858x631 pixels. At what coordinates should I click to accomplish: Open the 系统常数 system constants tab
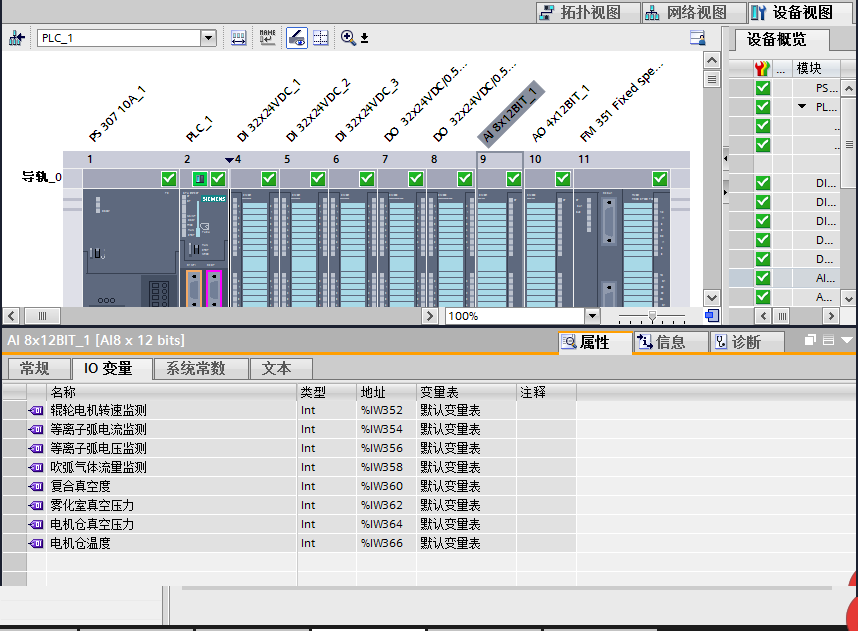tap(201, 368)
